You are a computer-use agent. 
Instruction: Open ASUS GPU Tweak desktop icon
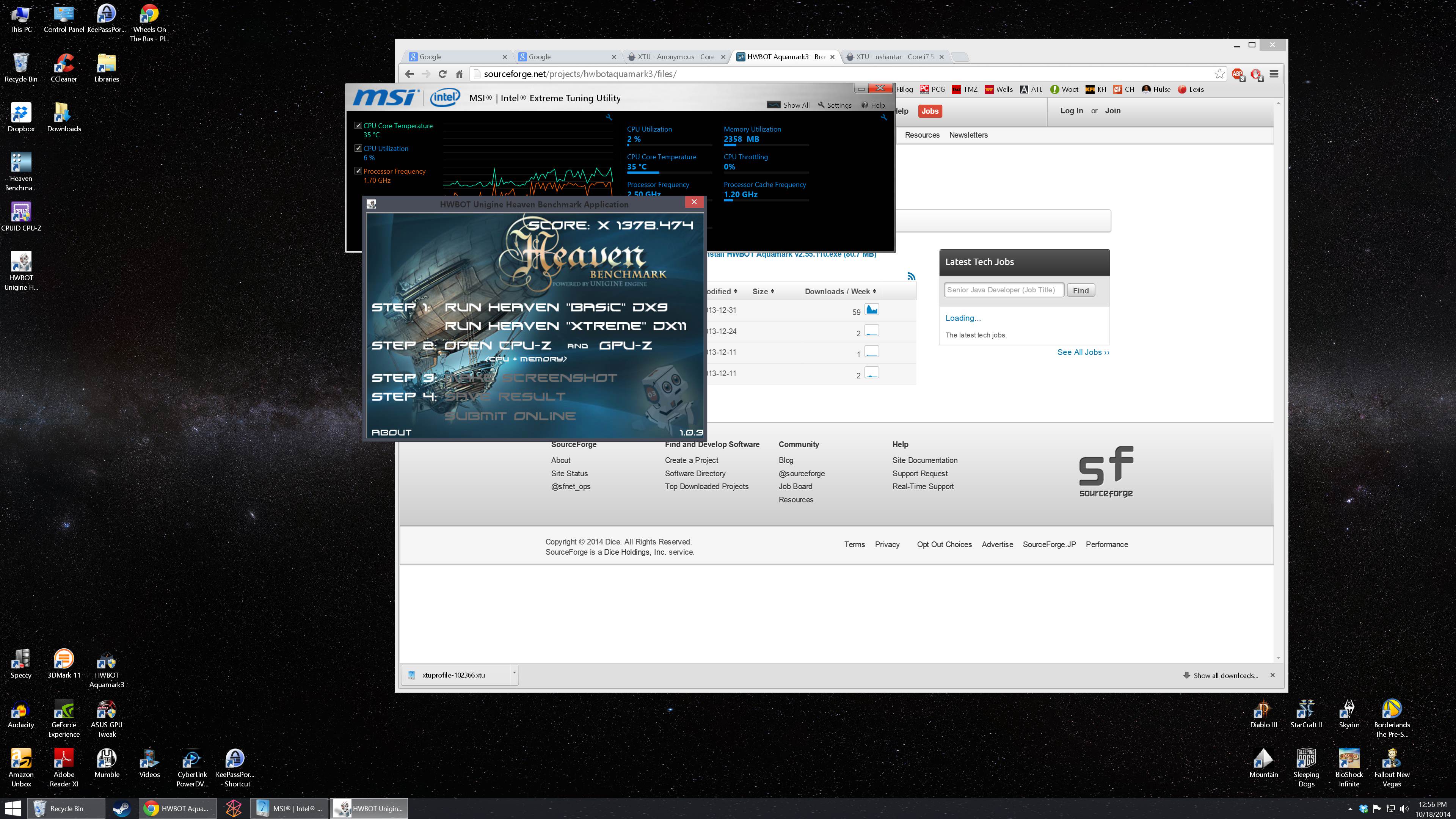click(106, 718)
